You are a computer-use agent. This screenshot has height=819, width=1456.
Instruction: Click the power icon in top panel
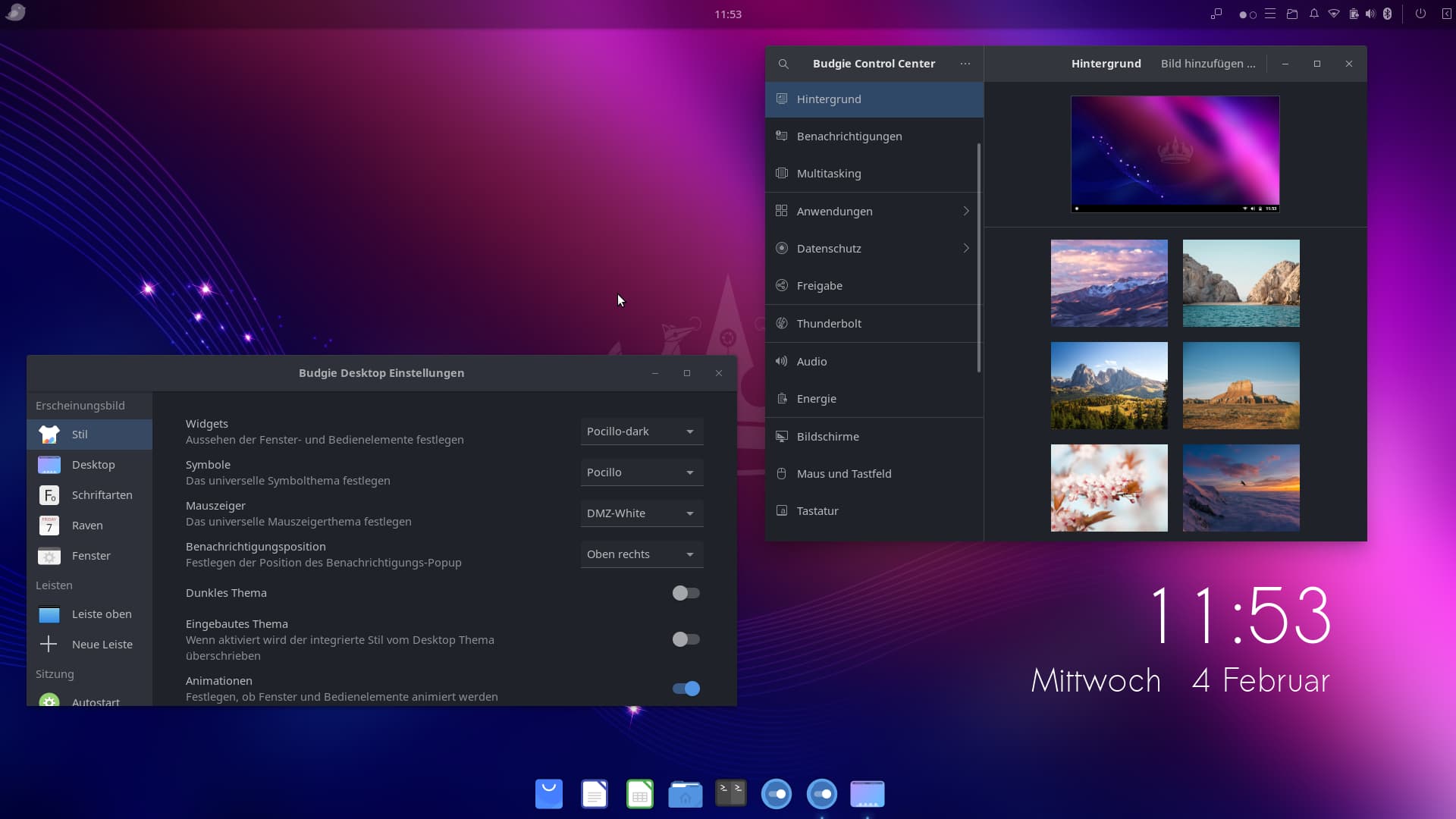(1420, 14)
